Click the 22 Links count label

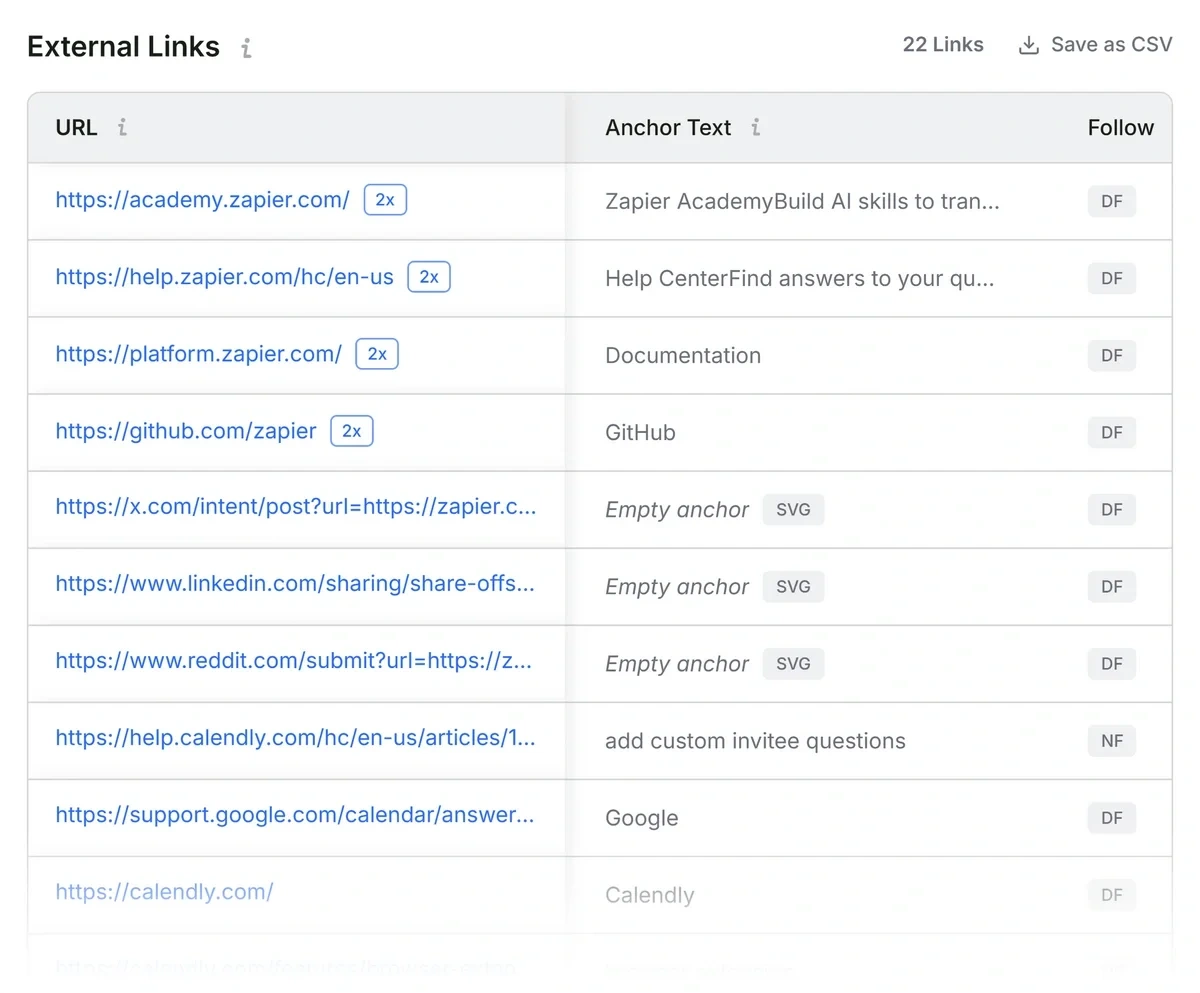coord(943,45)
